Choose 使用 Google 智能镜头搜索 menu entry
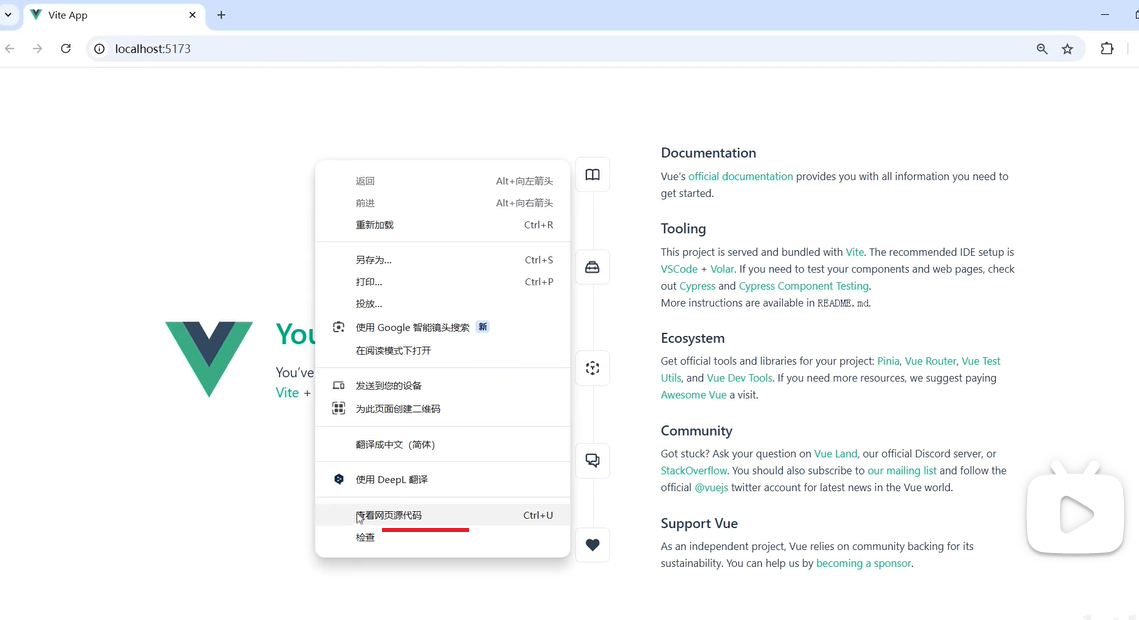Viewport: 1139px width, 620px height. coord(442,327)
